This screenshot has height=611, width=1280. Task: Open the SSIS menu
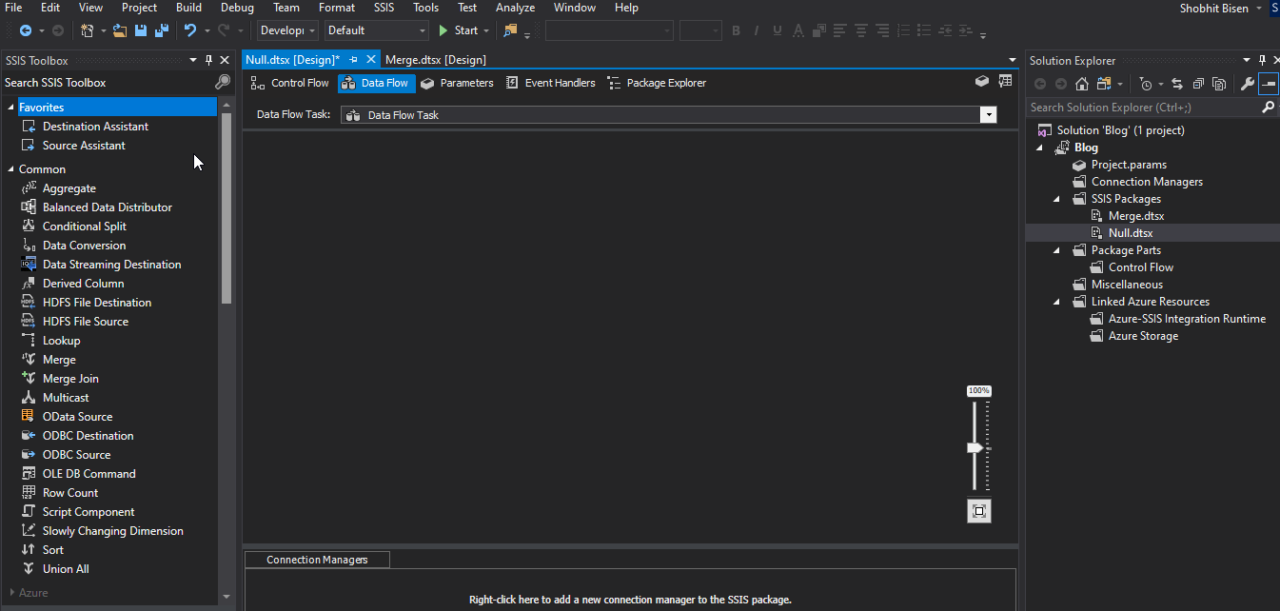point(384,8)
